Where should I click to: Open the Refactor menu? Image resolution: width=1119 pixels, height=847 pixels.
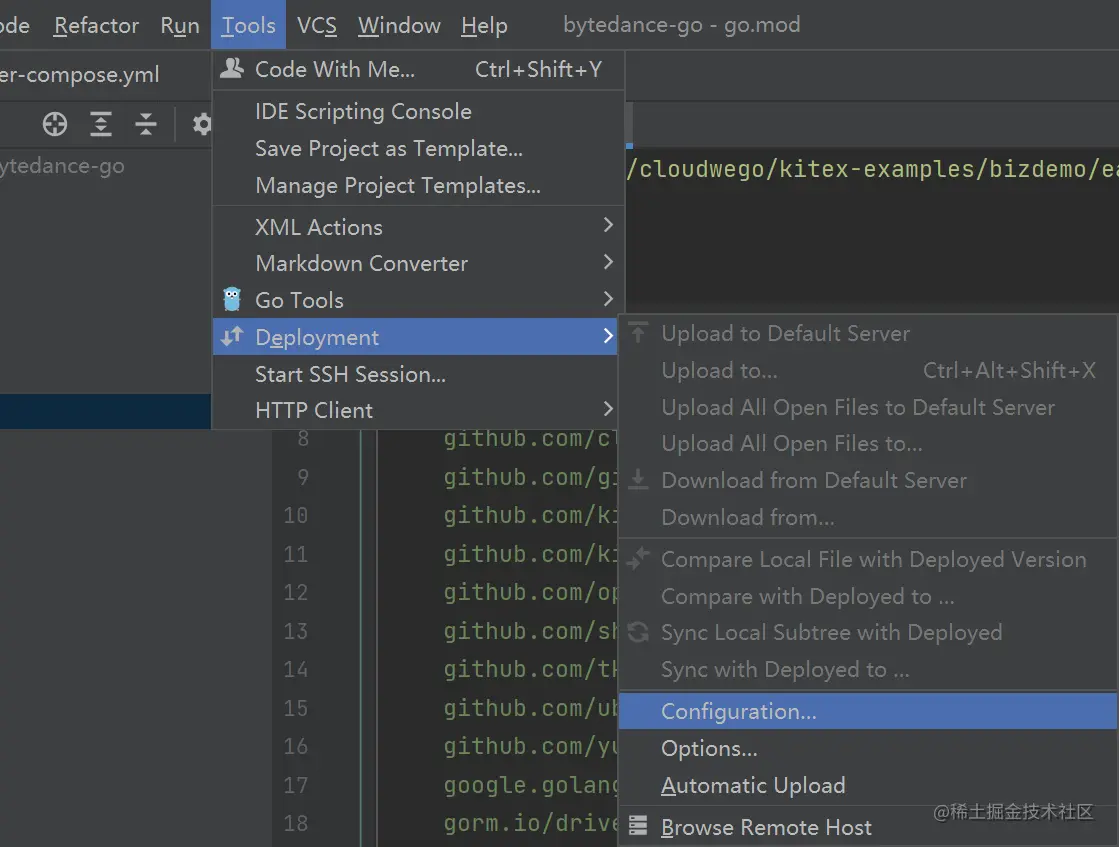[x=96, y=25]
